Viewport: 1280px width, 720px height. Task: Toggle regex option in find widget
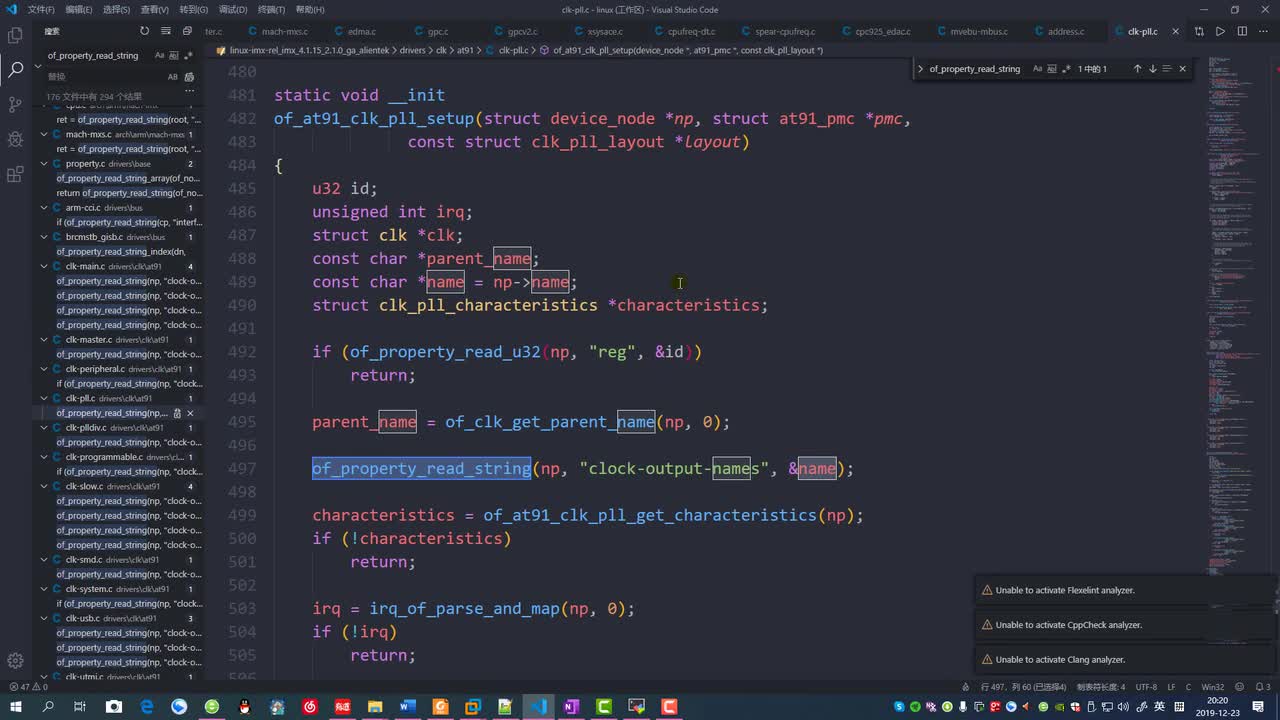click(1066, 69)
